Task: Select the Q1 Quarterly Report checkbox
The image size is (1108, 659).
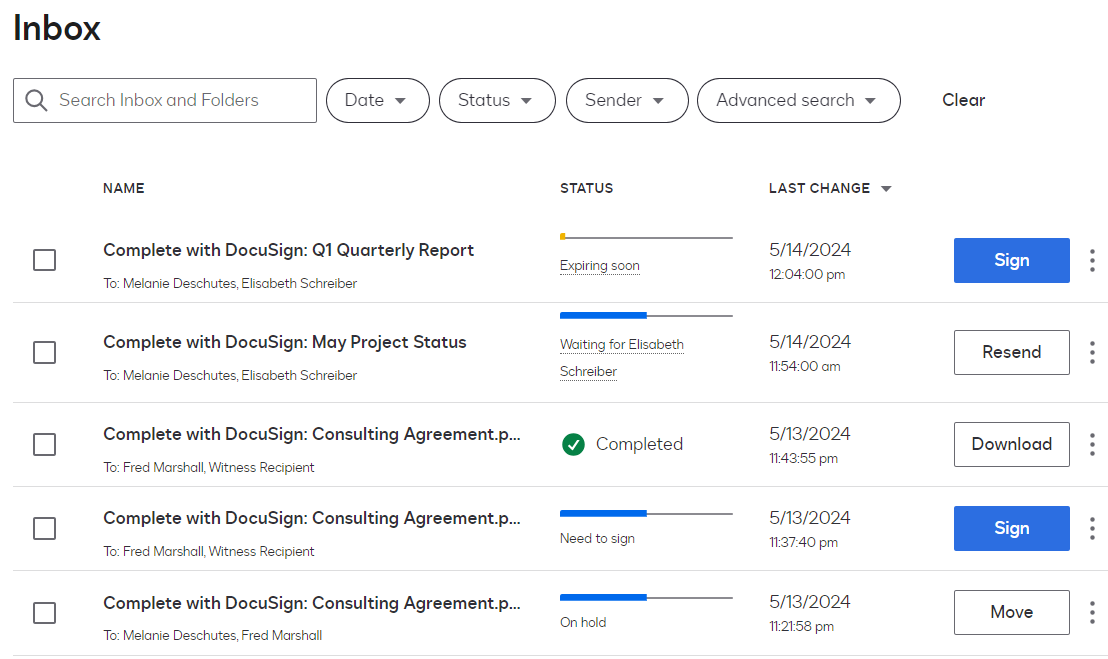Action: point(44,260)
